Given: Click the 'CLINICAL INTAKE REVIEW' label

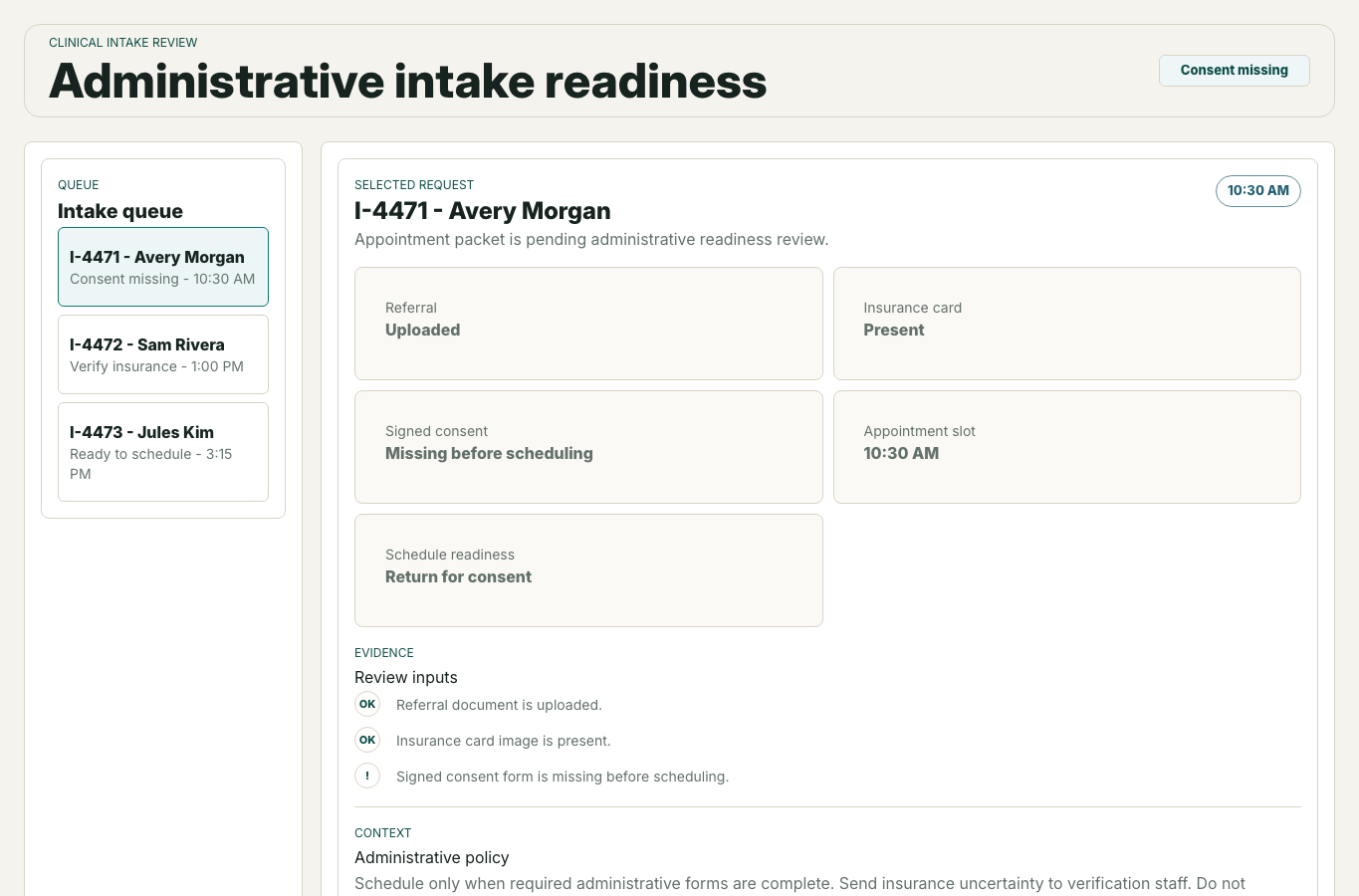Looking at the screenshot, I should (123, 43).
